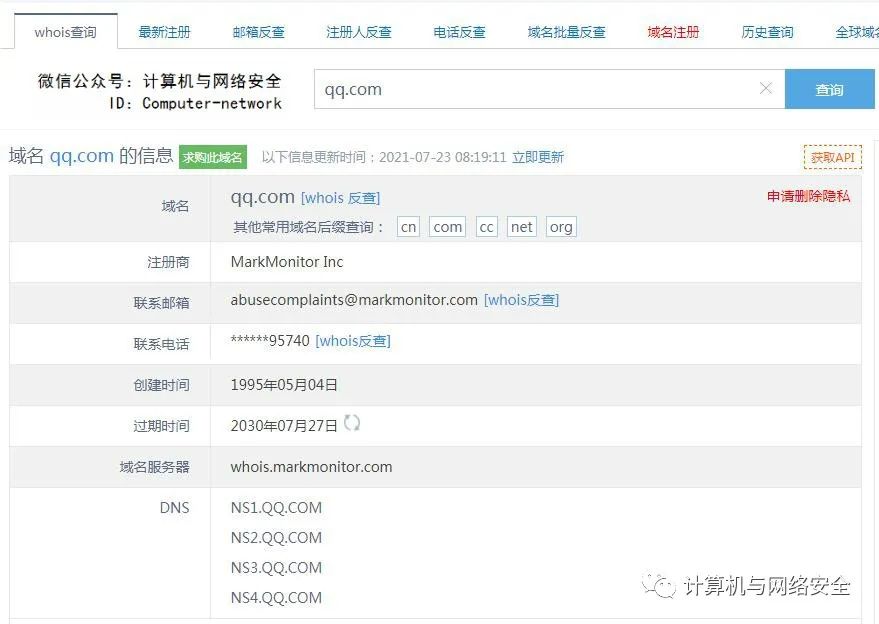The width and height of the screenshot is (879, 624).
Task: Click the 联系邮箱 row label
Action: 161,303
